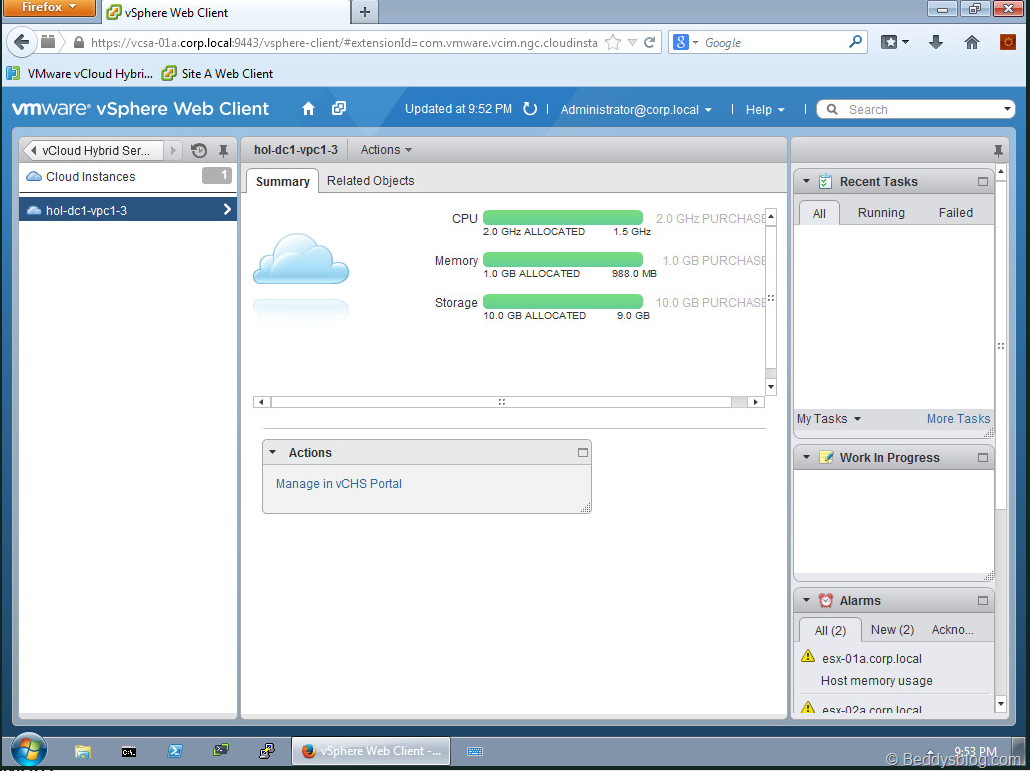The width and height of the screenshot is (1030, 771).
Task: Reload the page in Firefox
Action: click(649, 43)
